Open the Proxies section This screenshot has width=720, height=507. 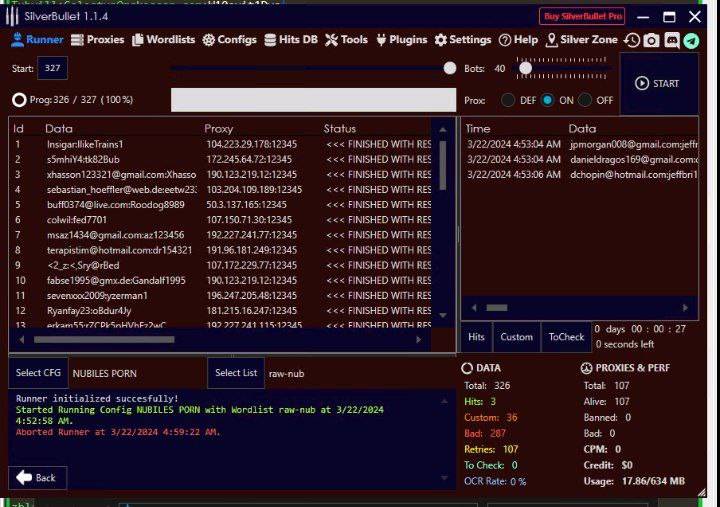point(97,40)
